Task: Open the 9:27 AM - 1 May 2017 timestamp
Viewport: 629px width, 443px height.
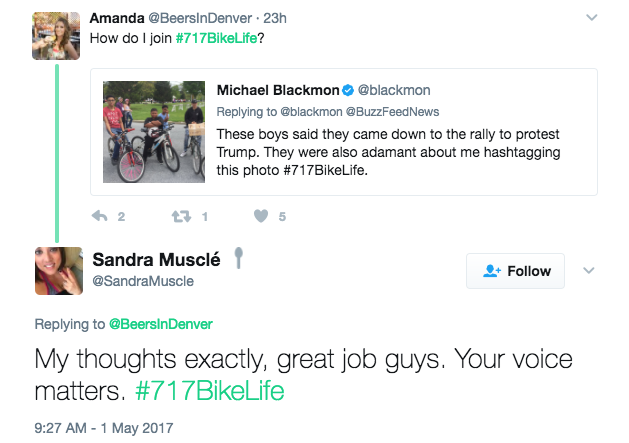Action: pos(104,428)
